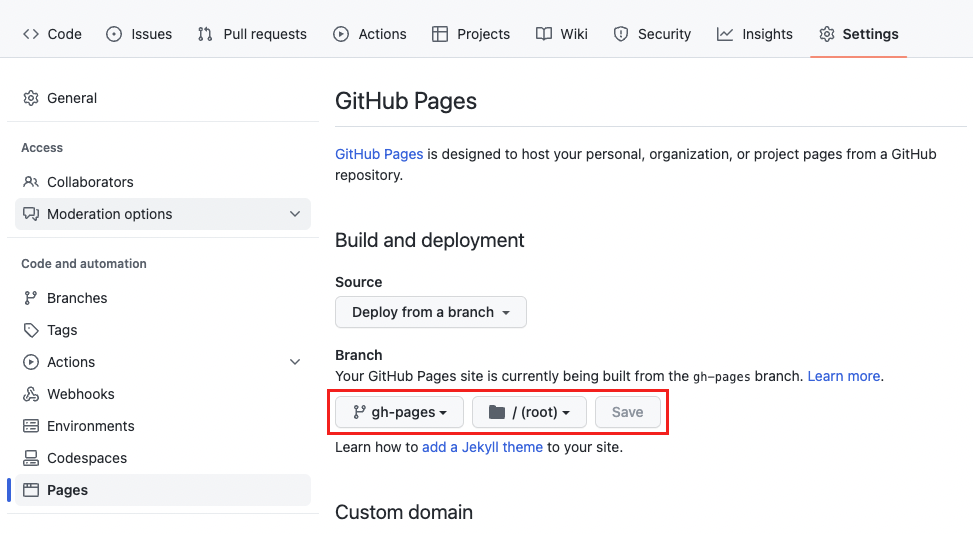The height and width of the screenshot is (534, 973).
Task: Click the Insights graph icon
Action: point(725,34)
